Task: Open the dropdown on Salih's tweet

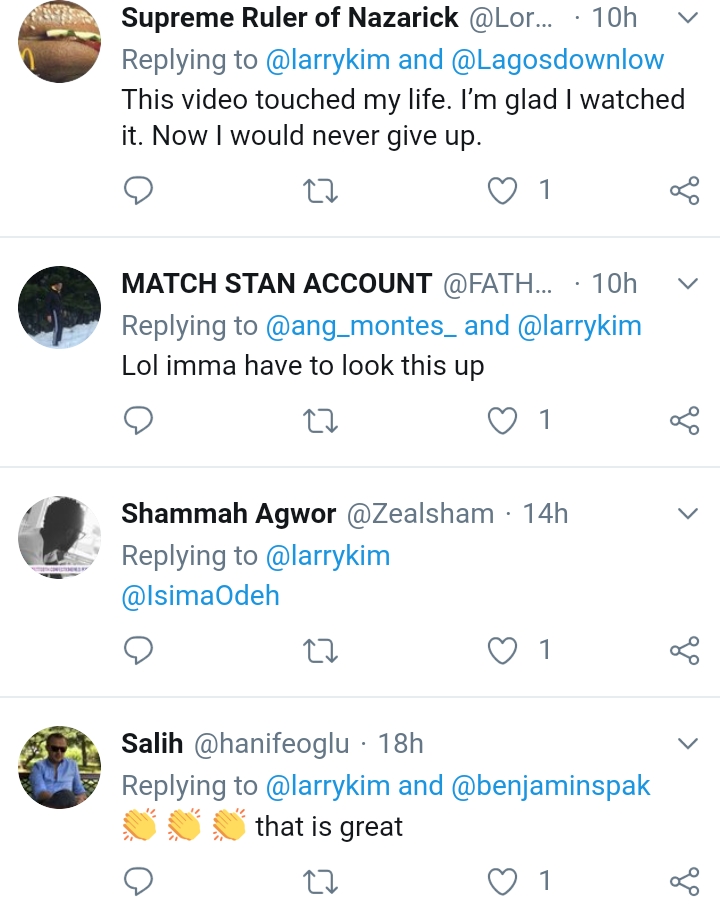Action: tap(688, 744)
